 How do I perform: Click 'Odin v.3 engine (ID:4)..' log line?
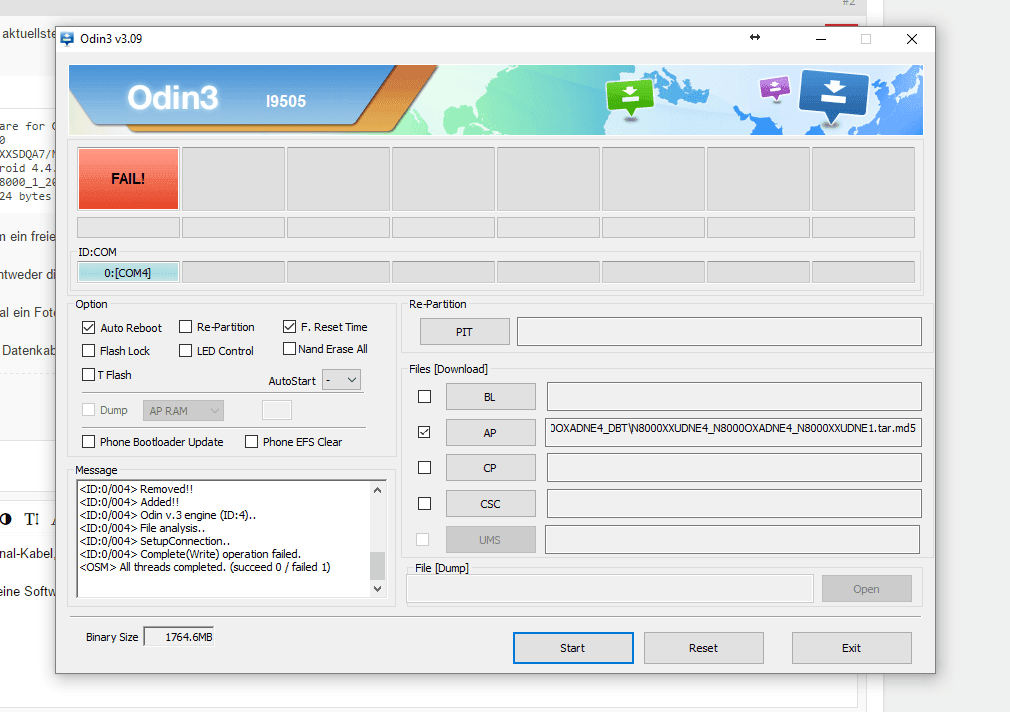[167, 515]
